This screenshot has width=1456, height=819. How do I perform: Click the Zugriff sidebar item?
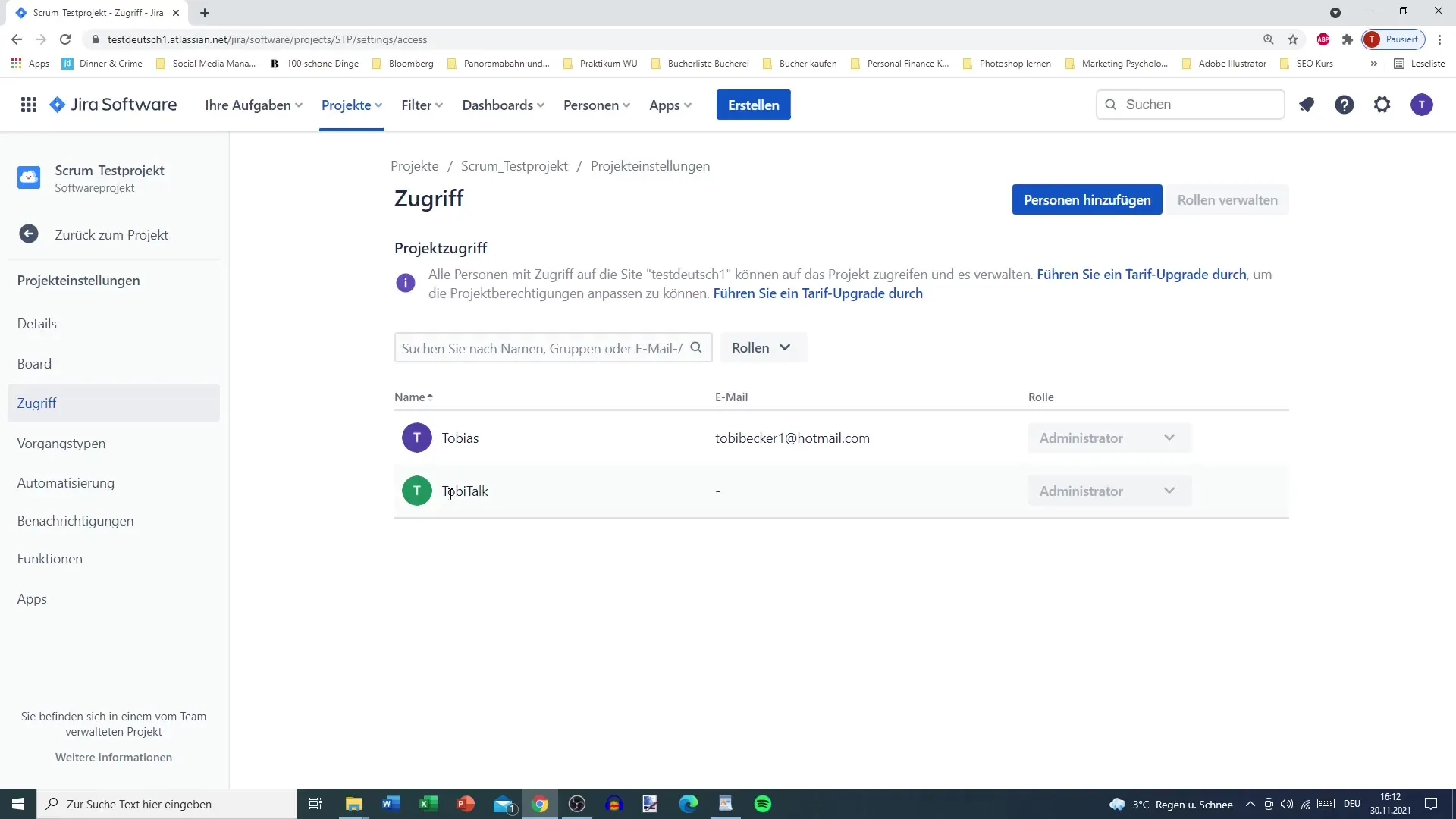coord(36,402)
